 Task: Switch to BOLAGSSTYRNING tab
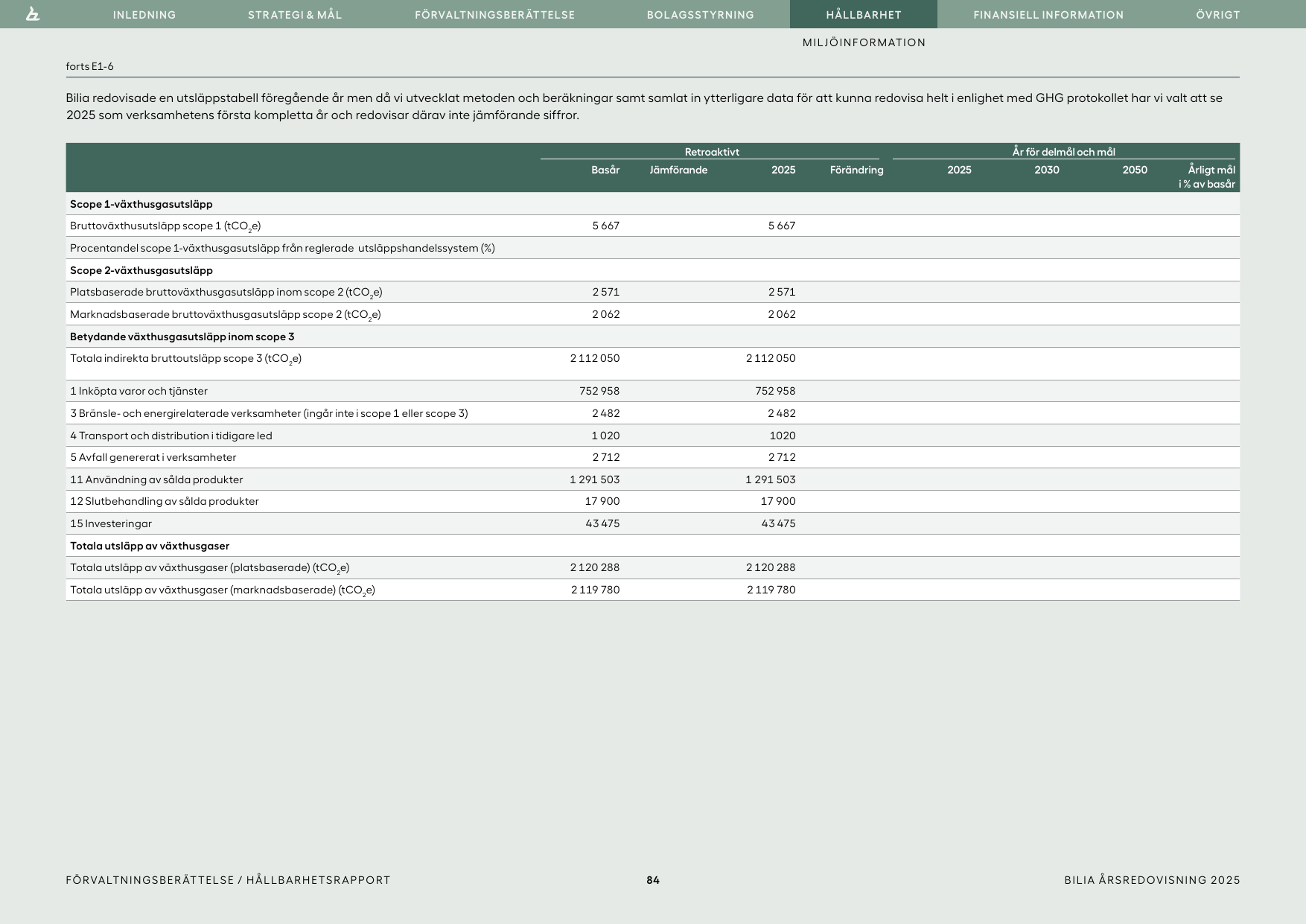tap(701, 15)
